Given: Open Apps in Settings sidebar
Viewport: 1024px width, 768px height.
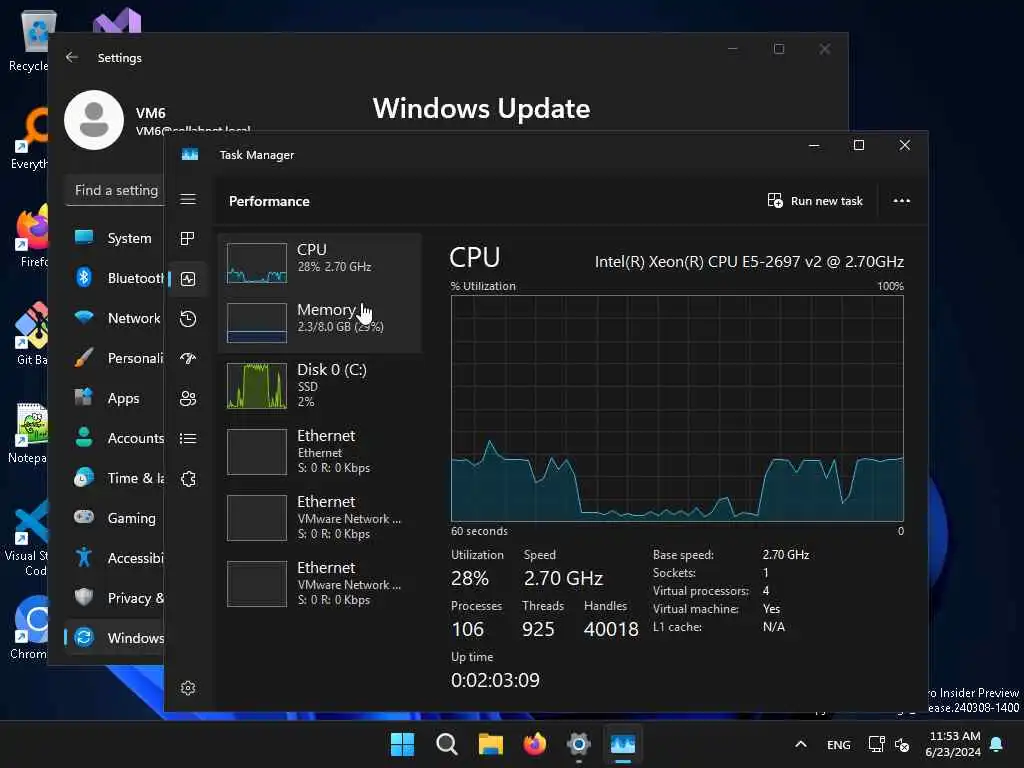Looking at the screenshot, I should (x=115, y=398).
